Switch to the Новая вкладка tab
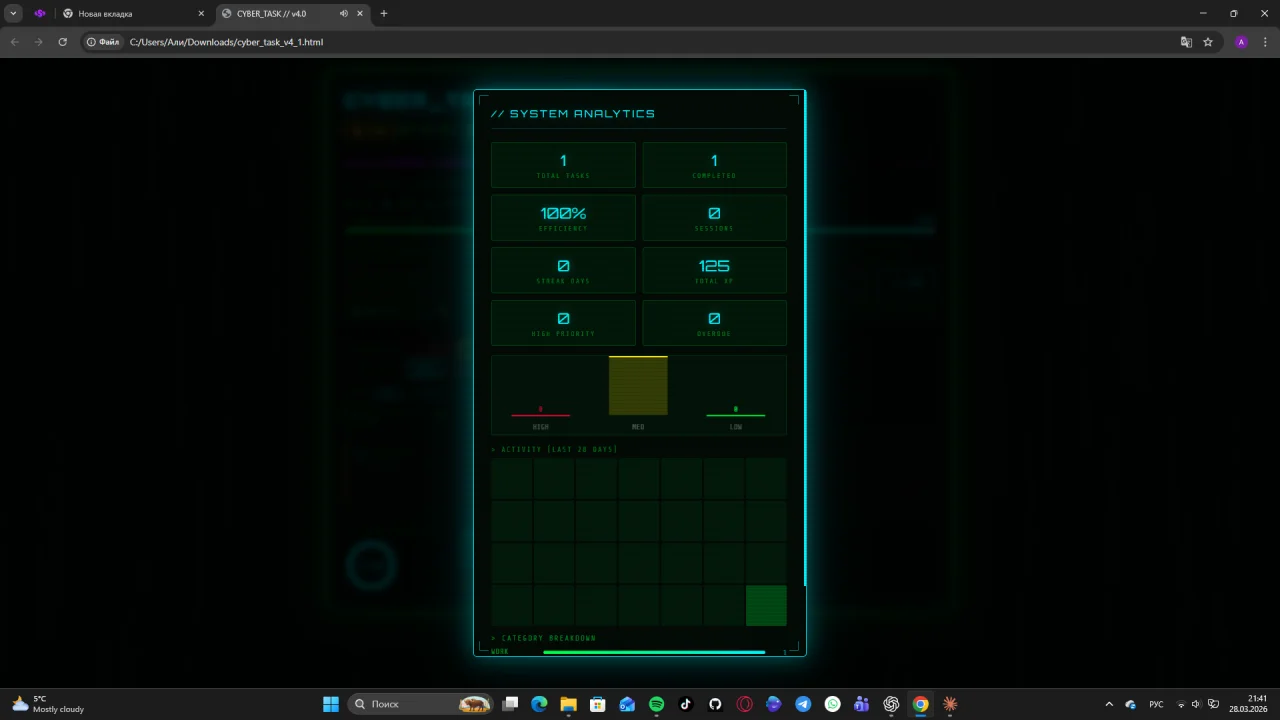Viewport: 1280px width, 720px height. [x=133, y=14]
